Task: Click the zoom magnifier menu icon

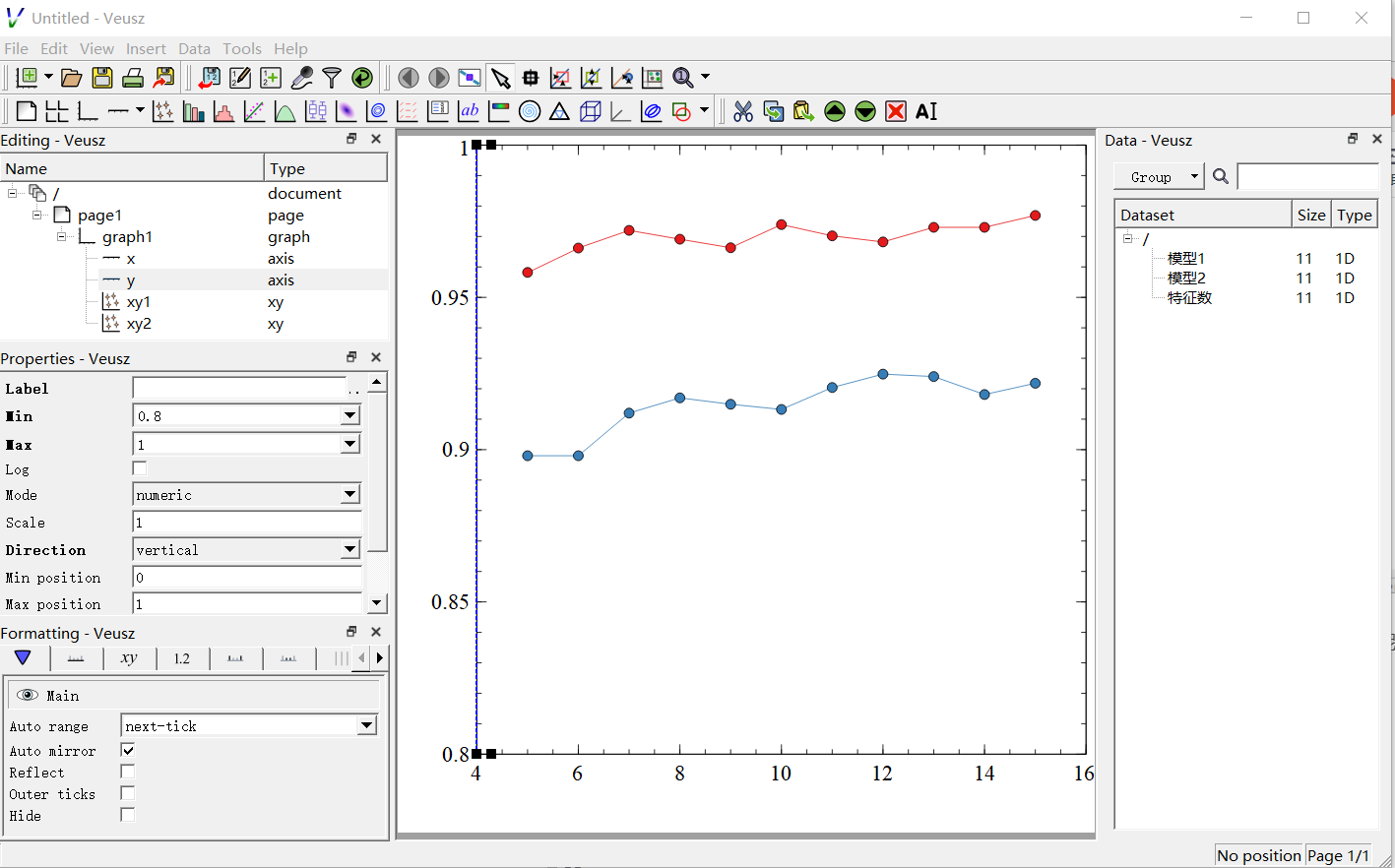Action: 683,77
